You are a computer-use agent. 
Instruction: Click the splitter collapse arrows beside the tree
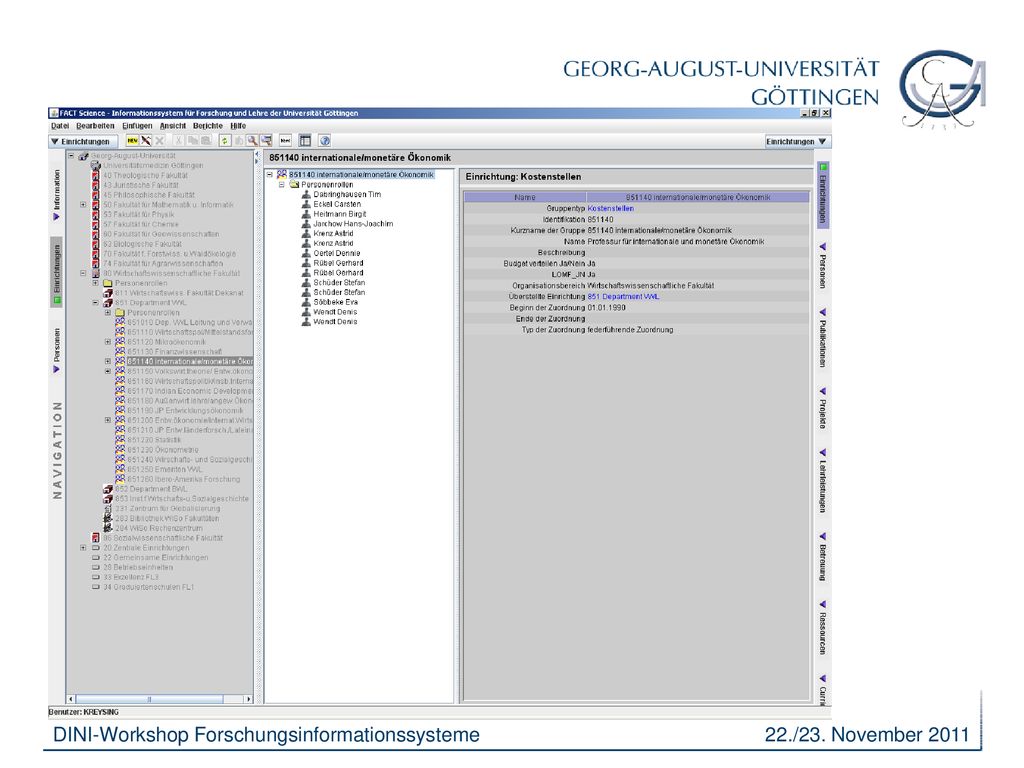256,157
